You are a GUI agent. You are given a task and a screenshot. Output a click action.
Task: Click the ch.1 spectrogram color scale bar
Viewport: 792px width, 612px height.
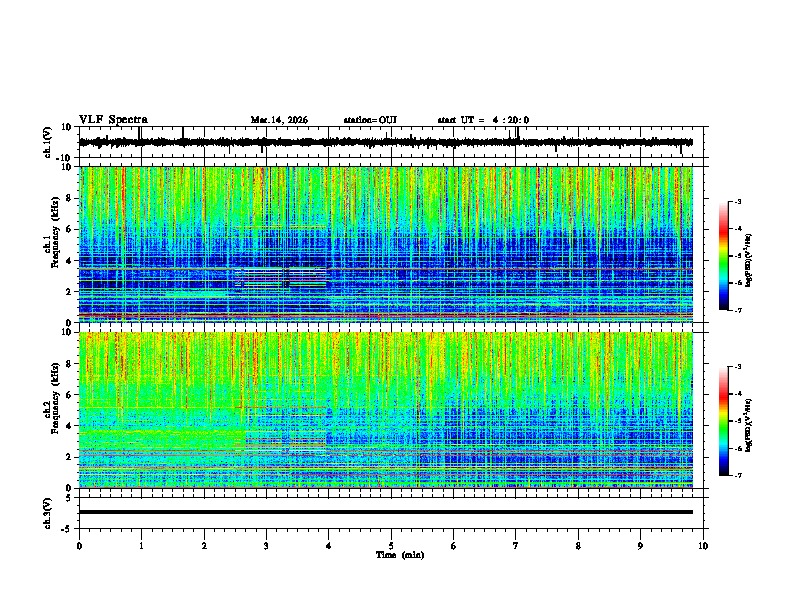(x=724, y=256)
